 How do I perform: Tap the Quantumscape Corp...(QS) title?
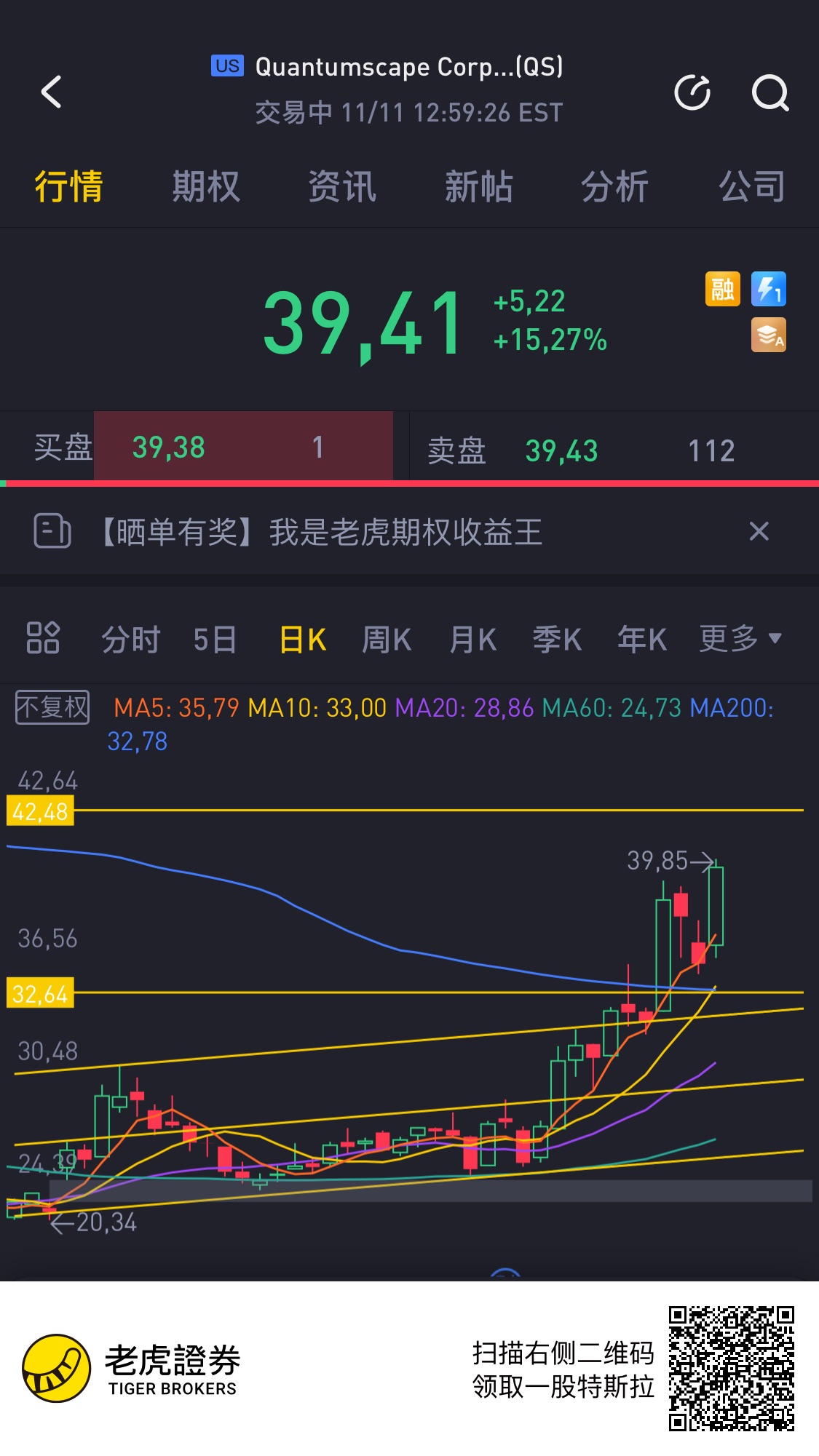pyautogui.click(x=409, y=67)
